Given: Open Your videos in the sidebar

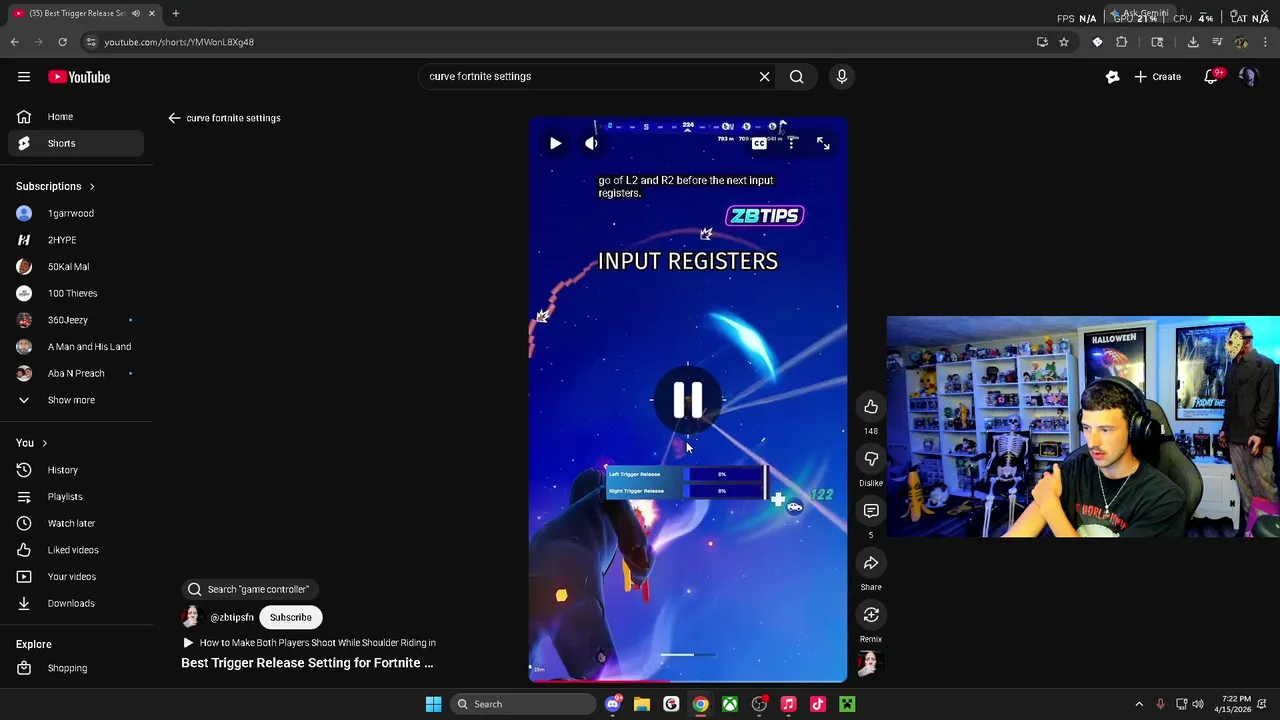Looking at the screenshot, I should (x=76, y=577).
